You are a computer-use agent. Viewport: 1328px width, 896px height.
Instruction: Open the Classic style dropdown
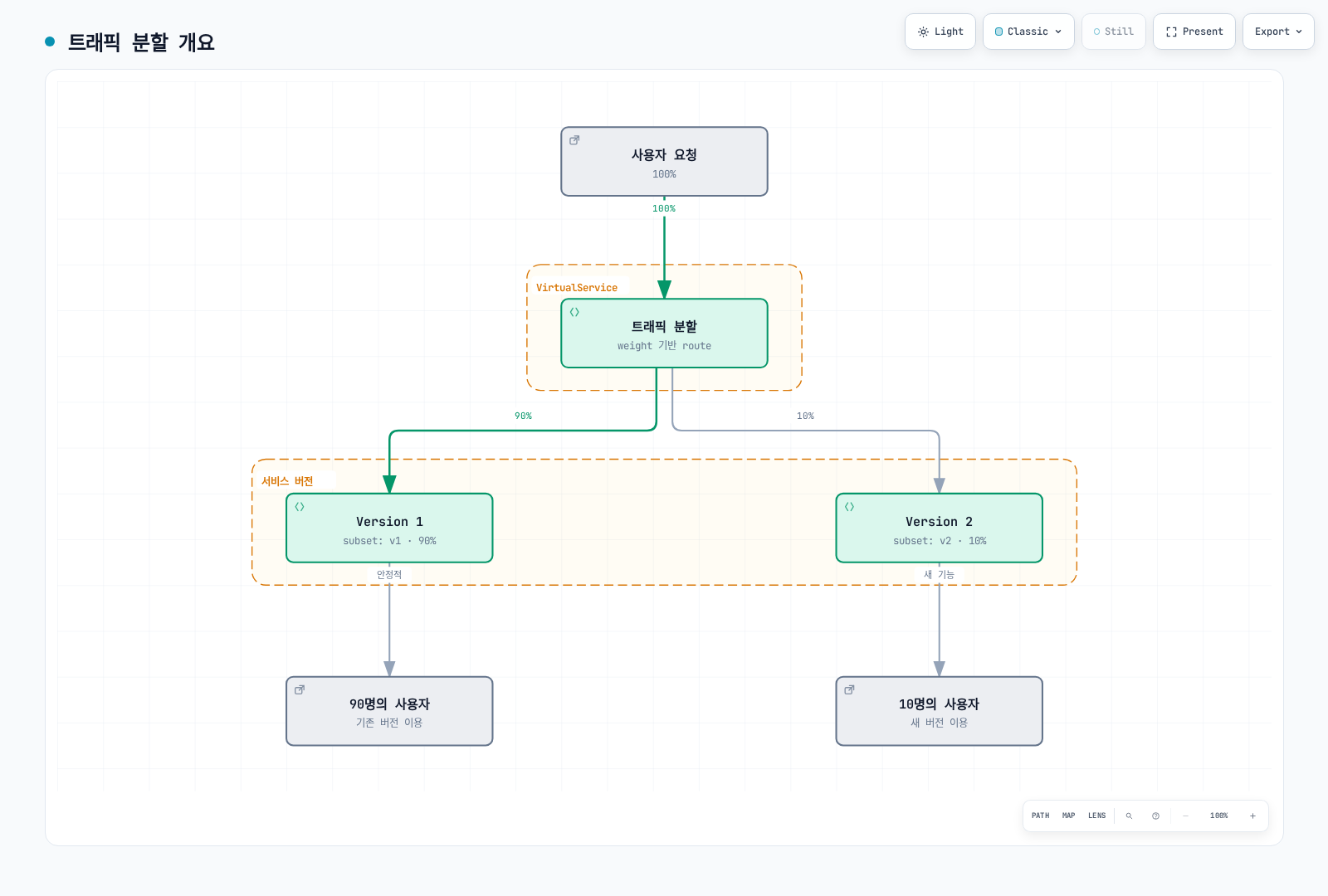pos(1028,32)
